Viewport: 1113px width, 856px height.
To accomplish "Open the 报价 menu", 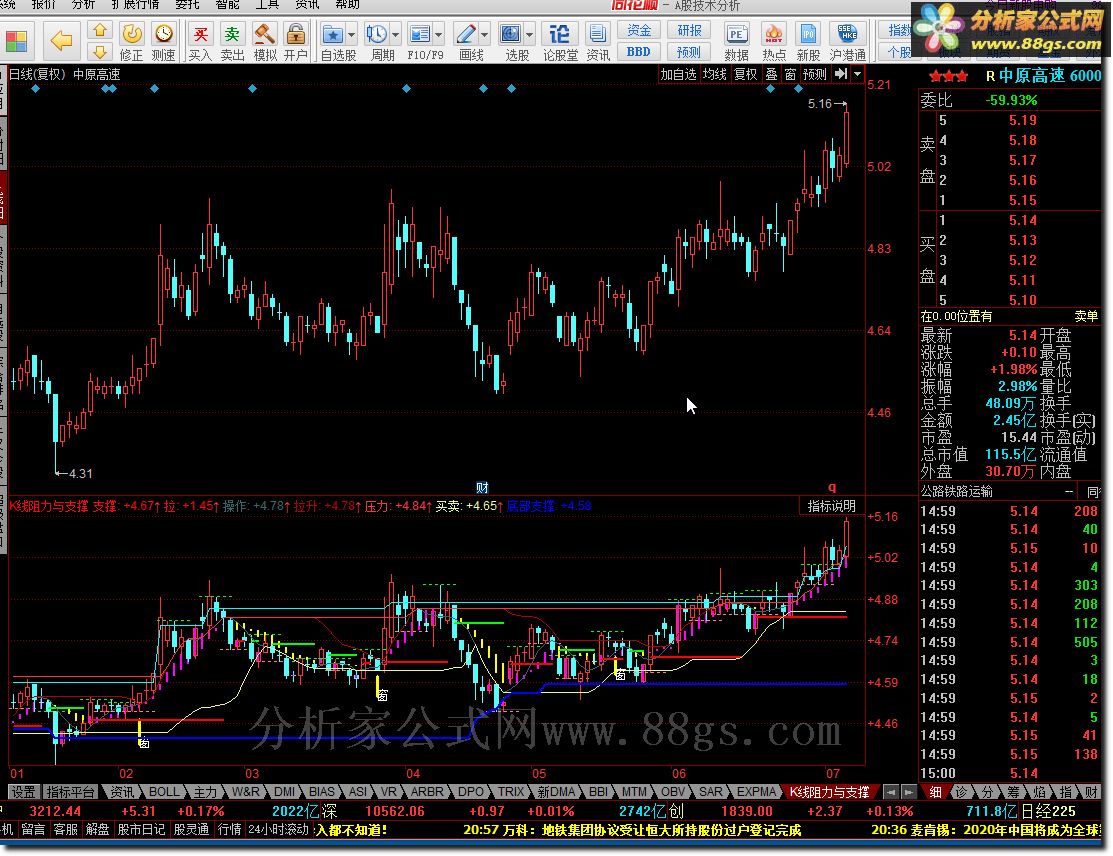I will (44, 5).
